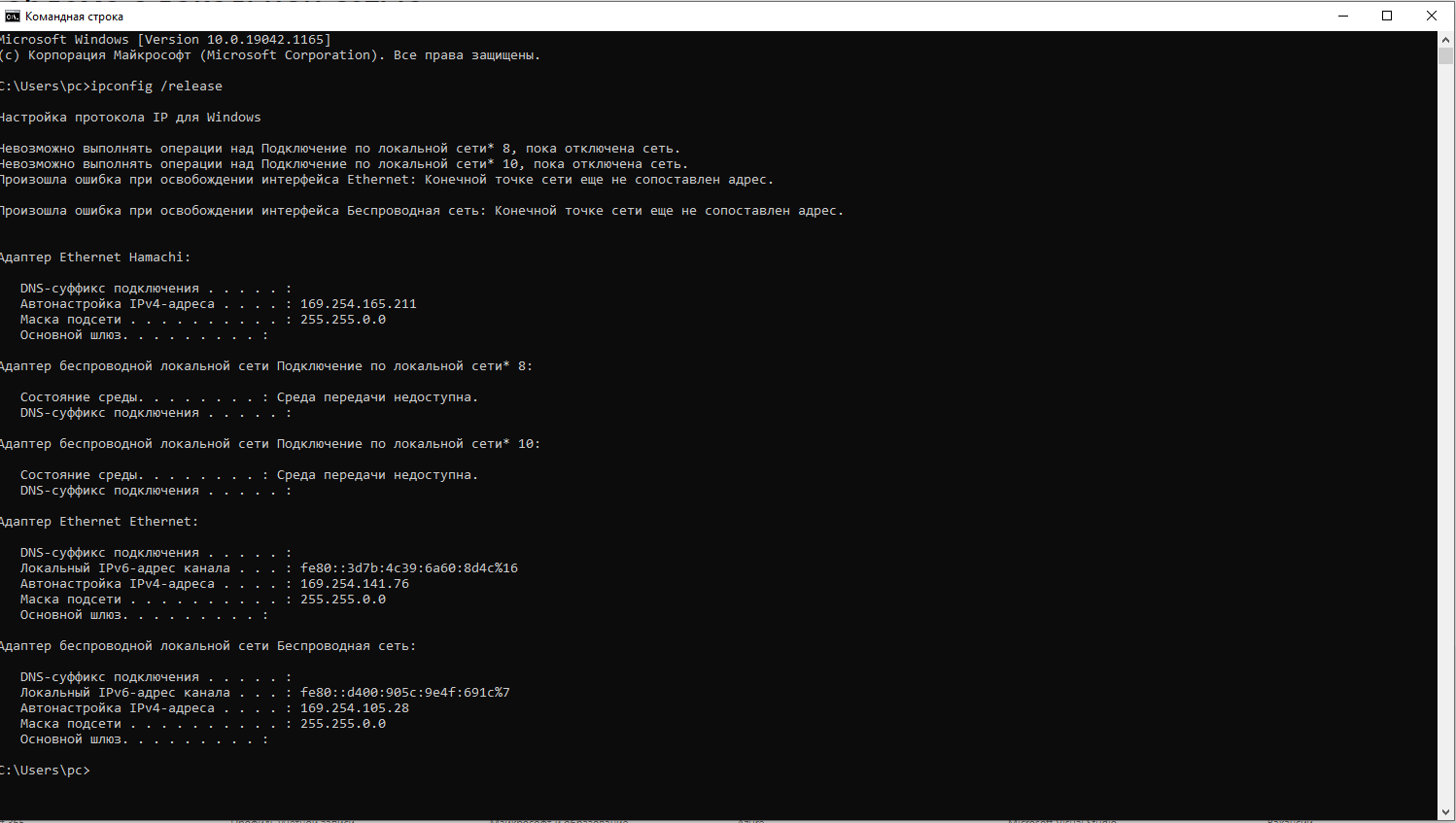Screen dimensions: 1456x823
Task: Click adapter heading 'Подключение по локальной сети* 8:'
Action: tap(265, 366)
